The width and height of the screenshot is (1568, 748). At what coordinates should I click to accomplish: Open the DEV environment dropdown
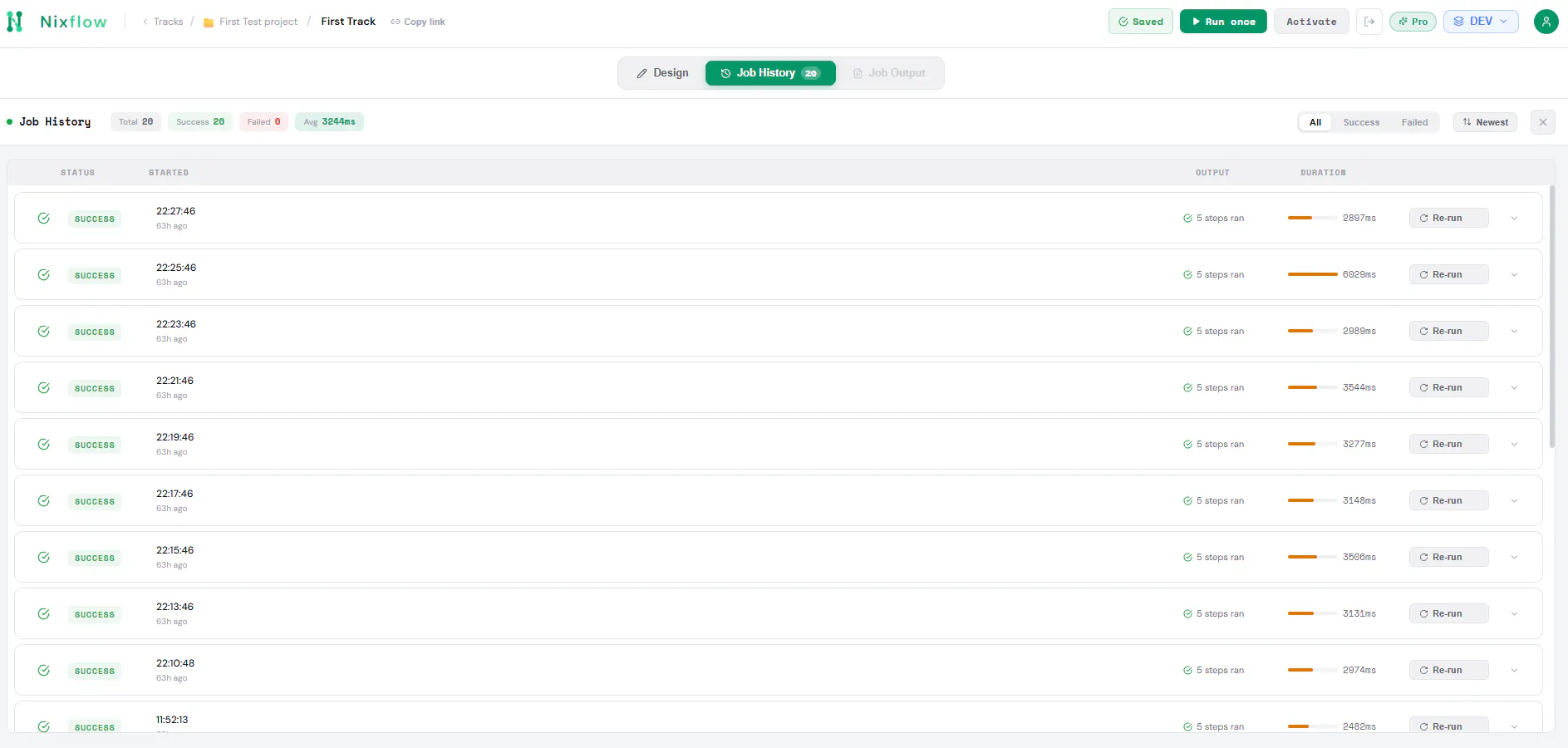pos(1481,22)
